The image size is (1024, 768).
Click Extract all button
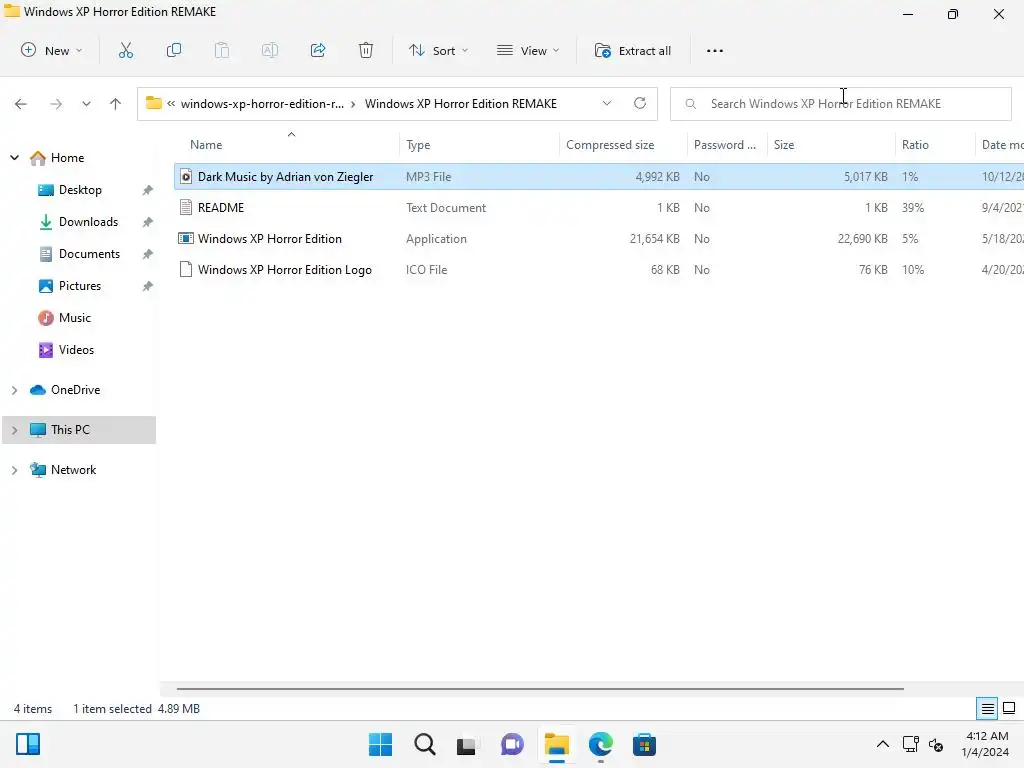(x=633, y=50)
